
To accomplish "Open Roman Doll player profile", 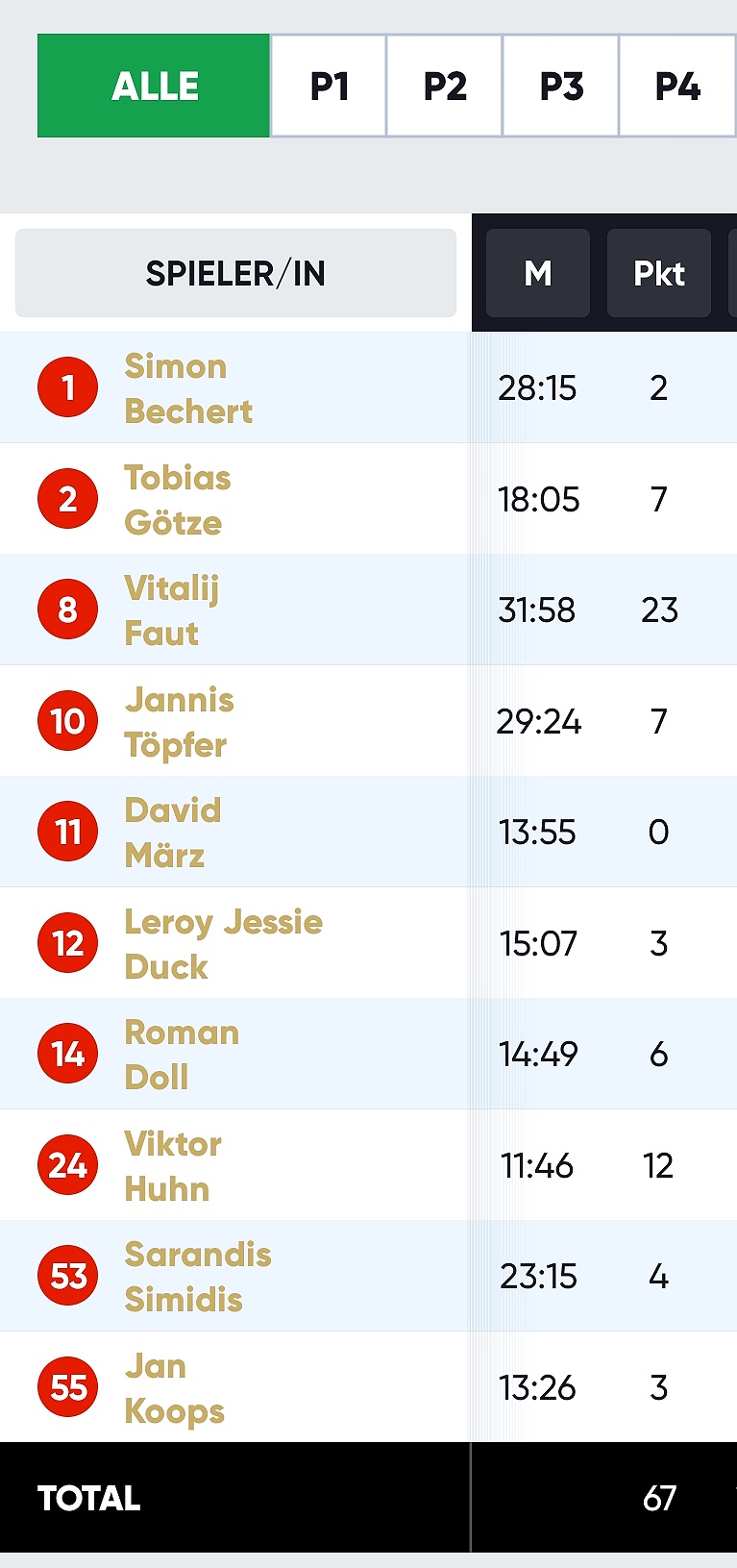I will click(182, 1055).
